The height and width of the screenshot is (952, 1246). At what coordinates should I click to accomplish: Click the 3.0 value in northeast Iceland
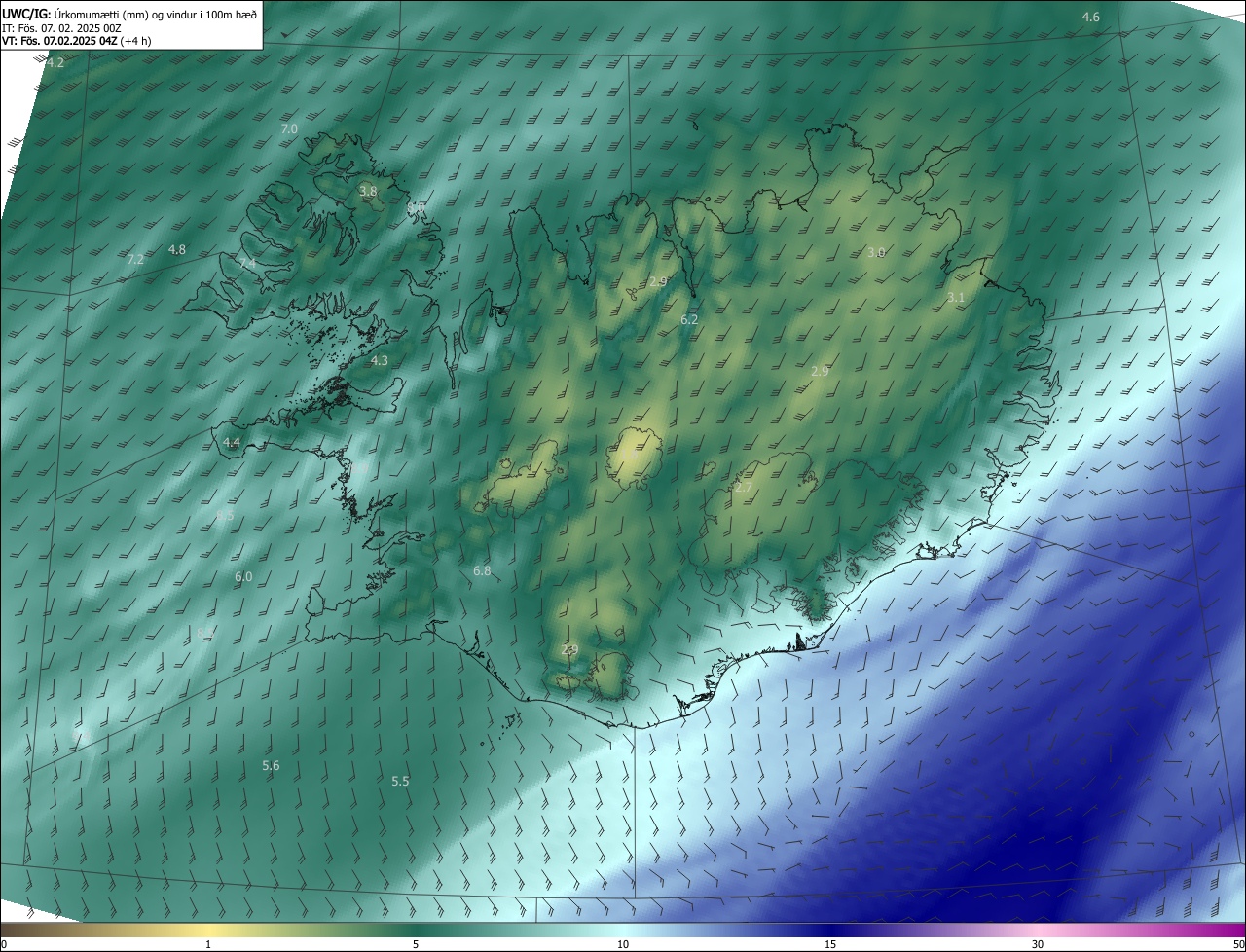[876, 252]
